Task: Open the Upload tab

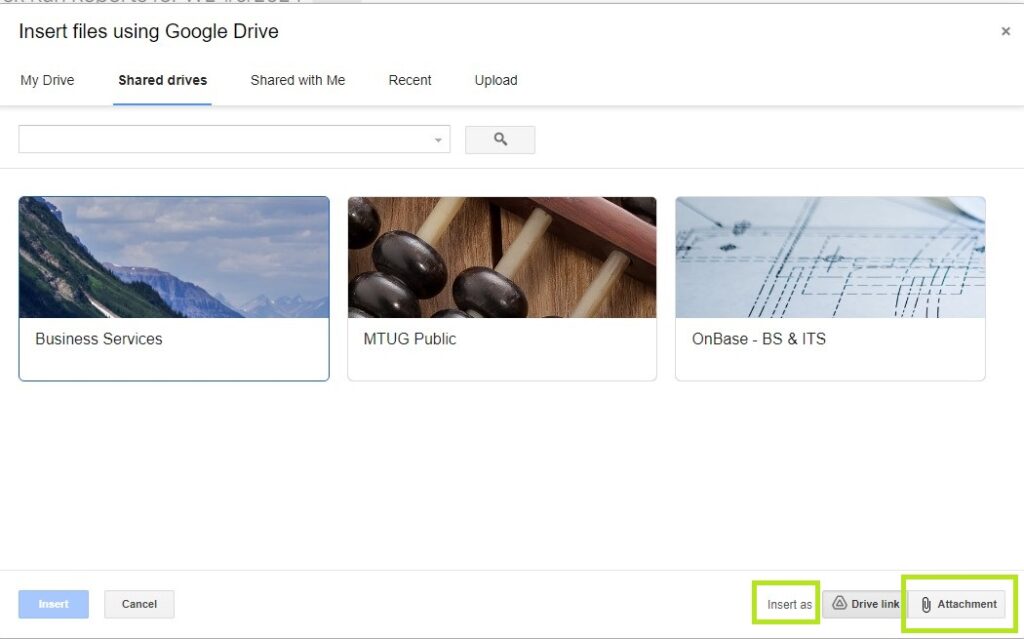Action: click(x=496, y=80)
